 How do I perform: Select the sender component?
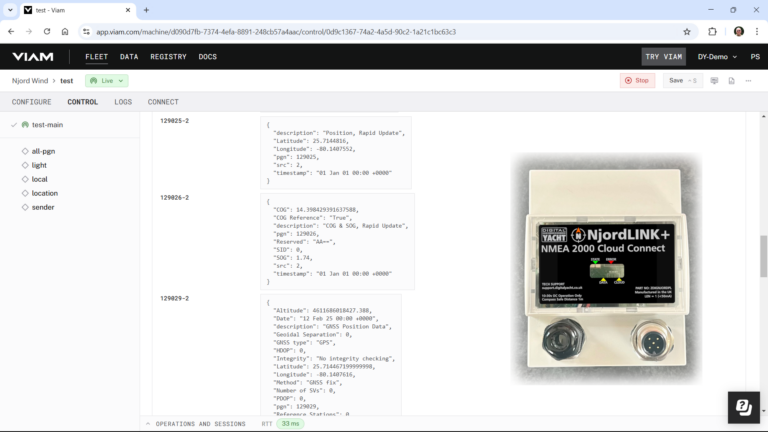(43, 207)
